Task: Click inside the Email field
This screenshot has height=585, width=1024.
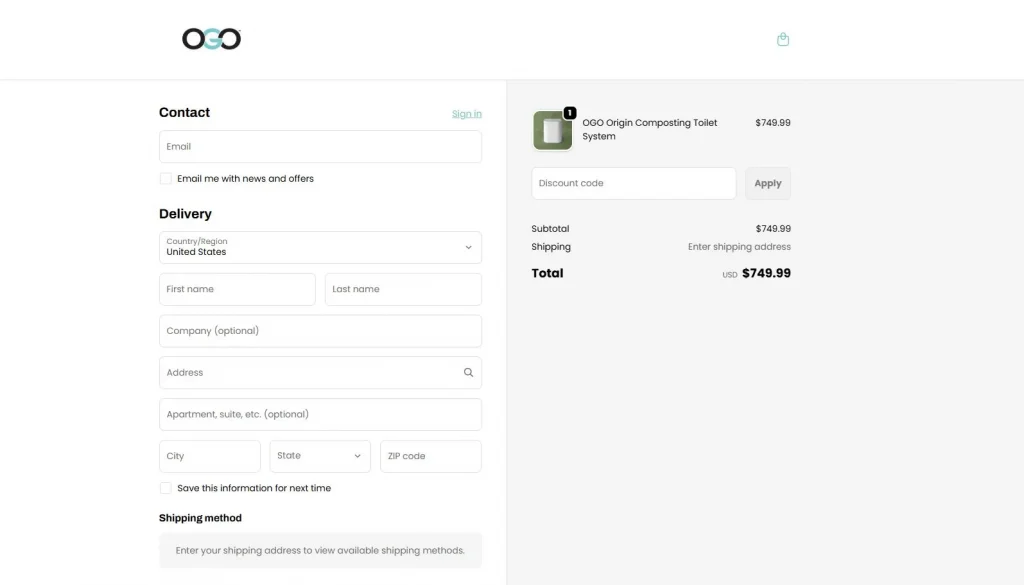Action: pos(320,146)
